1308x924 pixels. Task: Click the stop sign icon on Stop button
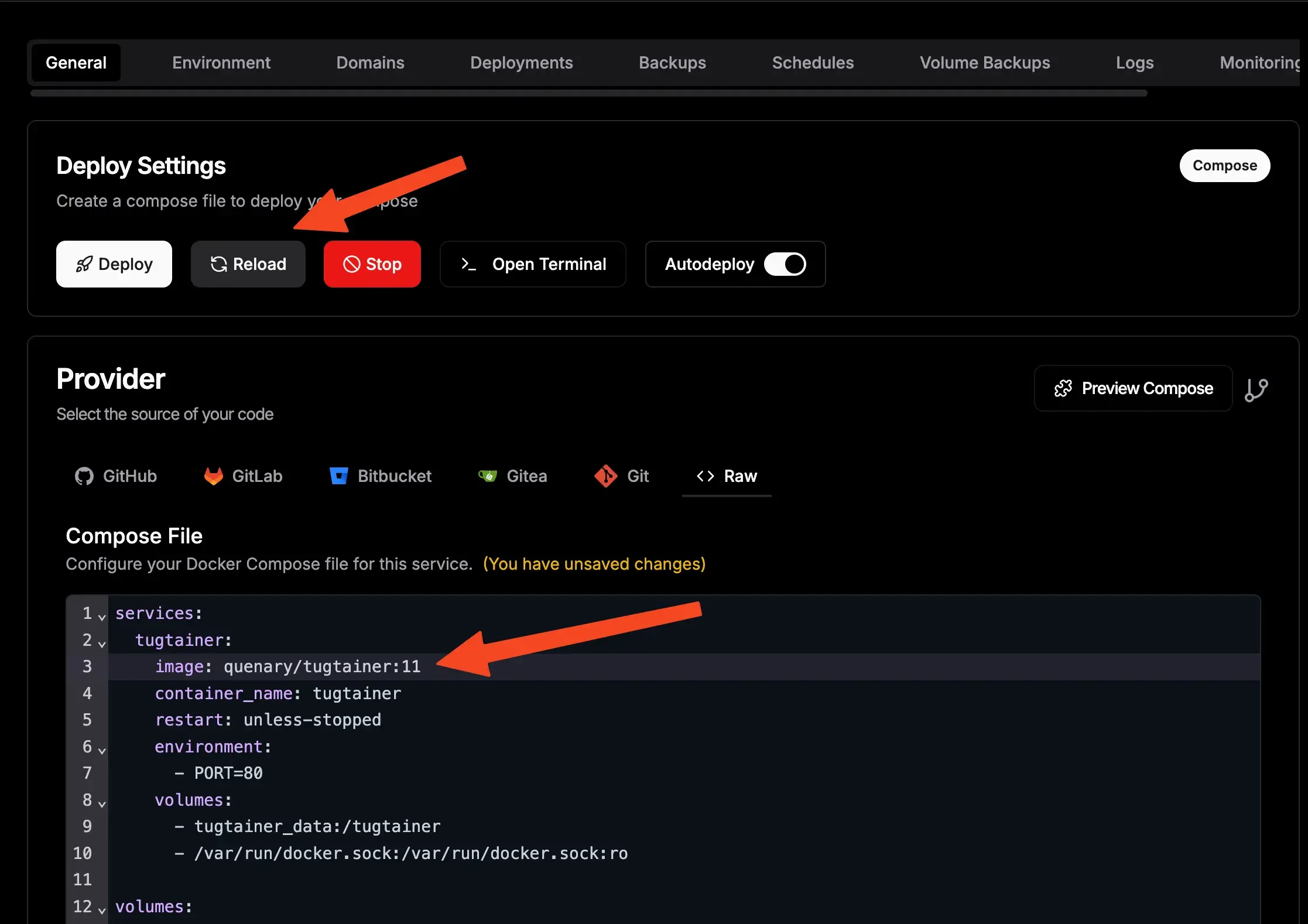point(352,264)
